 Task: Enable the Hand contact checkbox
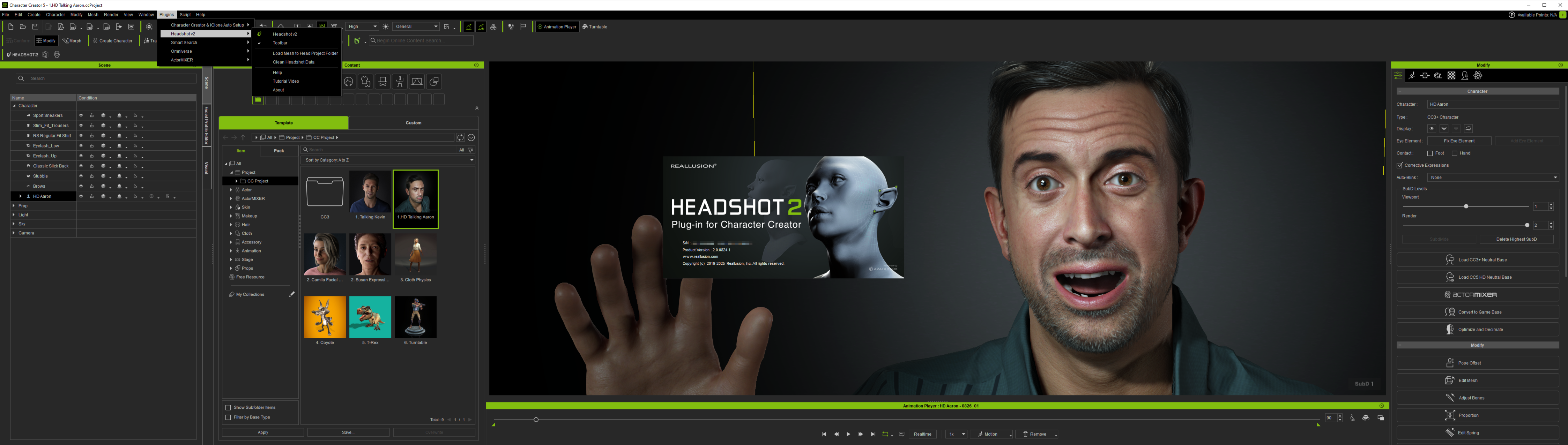[x=1454, y=153]
